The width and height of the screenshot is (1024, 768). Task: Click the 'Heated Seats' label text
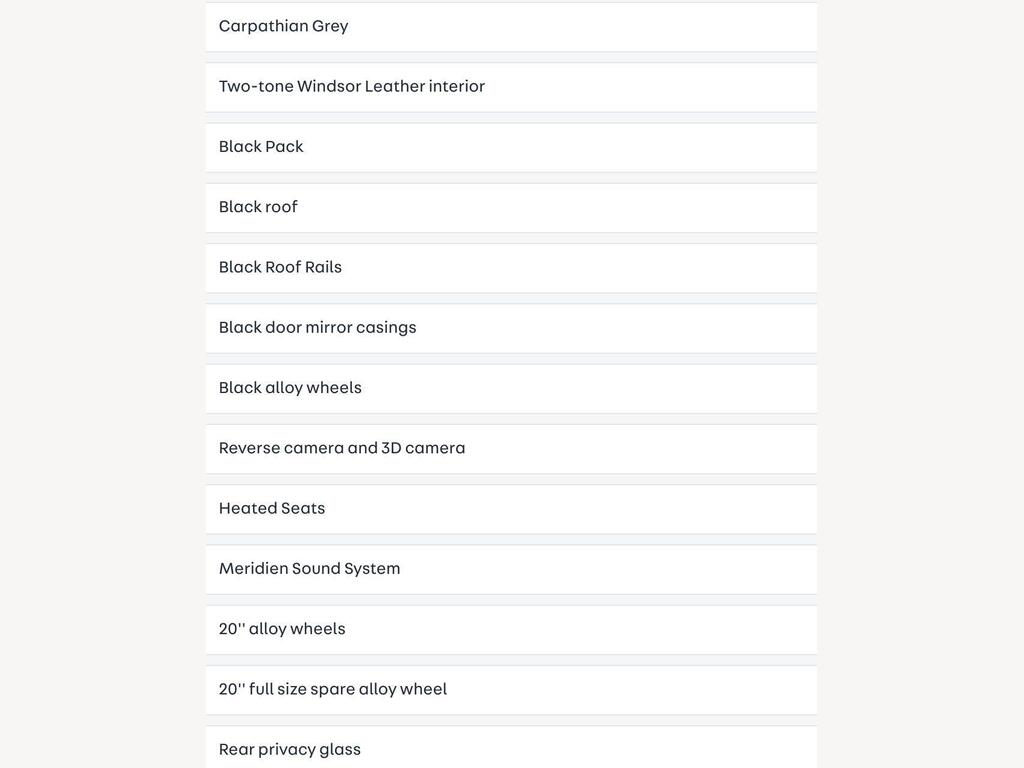coord(272,508)
